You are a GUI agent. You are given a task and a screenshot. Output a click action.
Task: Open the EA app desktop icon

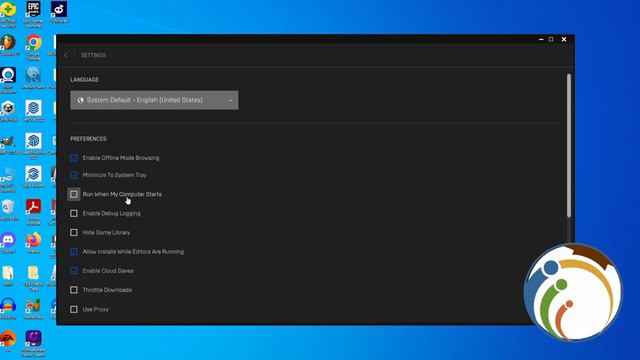pos(8,341)
